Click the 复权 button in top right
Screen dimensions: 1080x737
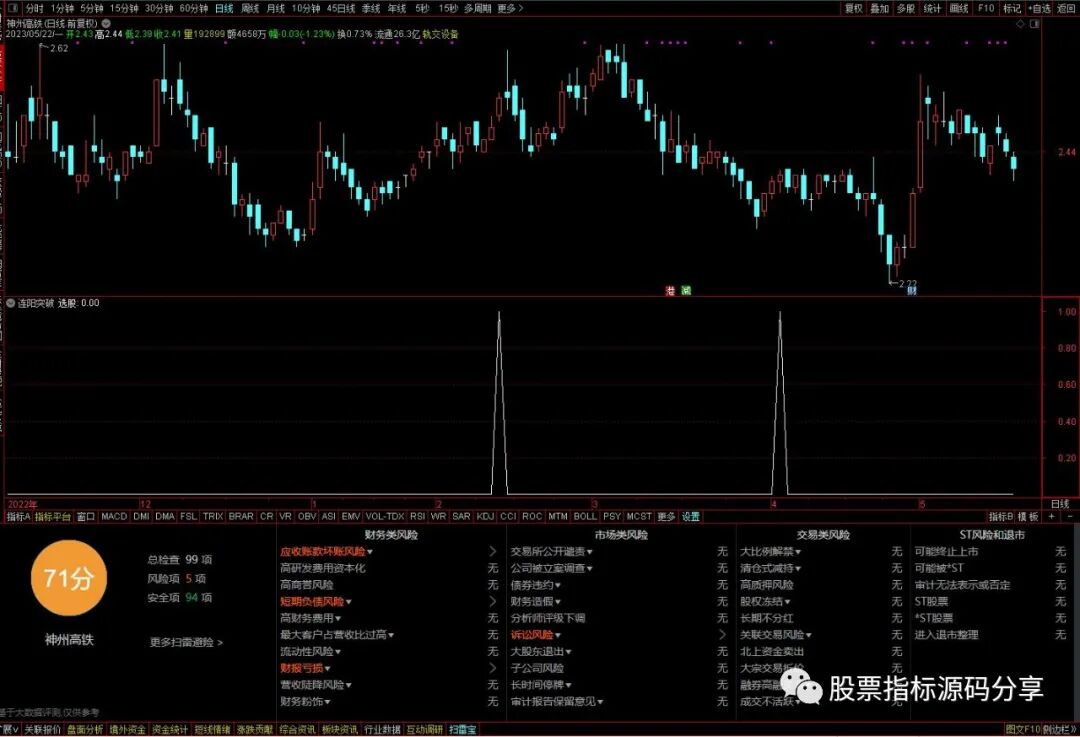coord(853,8)
